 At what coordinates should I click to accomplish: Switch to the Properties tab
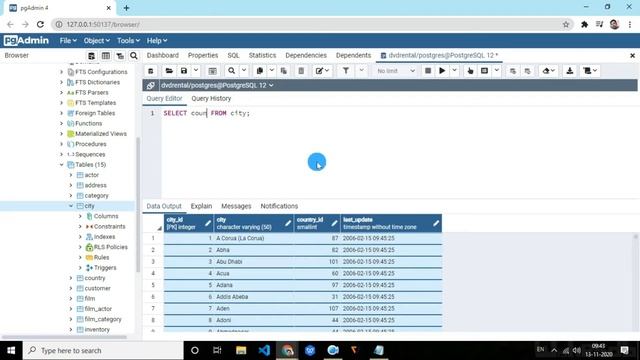pos(203,56)
